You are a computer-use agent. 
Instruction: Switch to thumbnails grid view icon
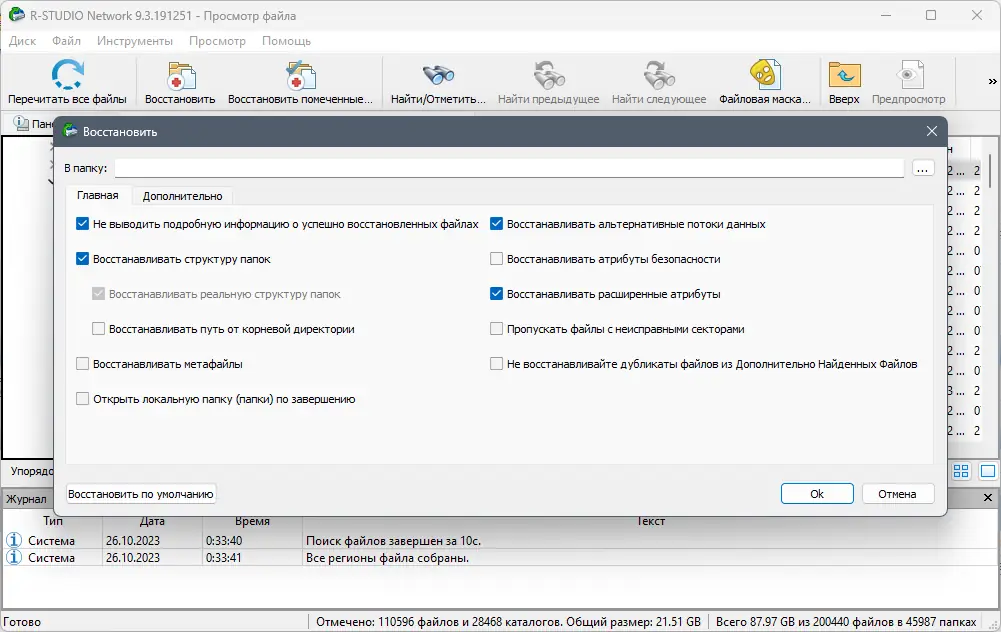(961, 471)
